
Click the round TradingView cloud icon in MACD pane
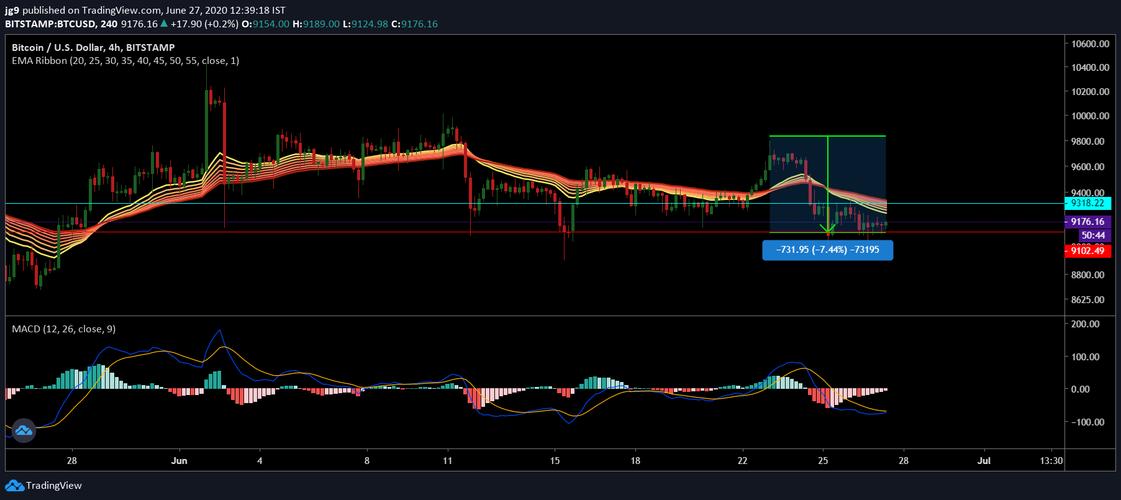(23, 431)
